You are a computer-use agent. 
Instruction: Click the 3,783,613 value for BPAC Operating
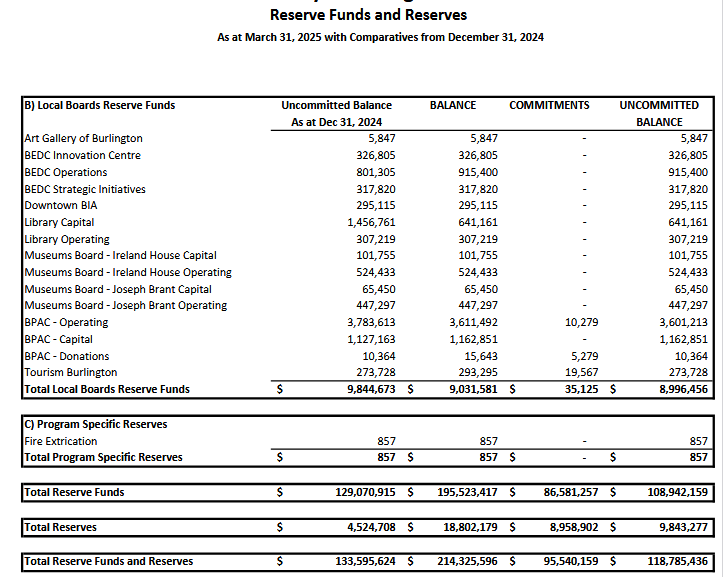[x=371, y=322]
